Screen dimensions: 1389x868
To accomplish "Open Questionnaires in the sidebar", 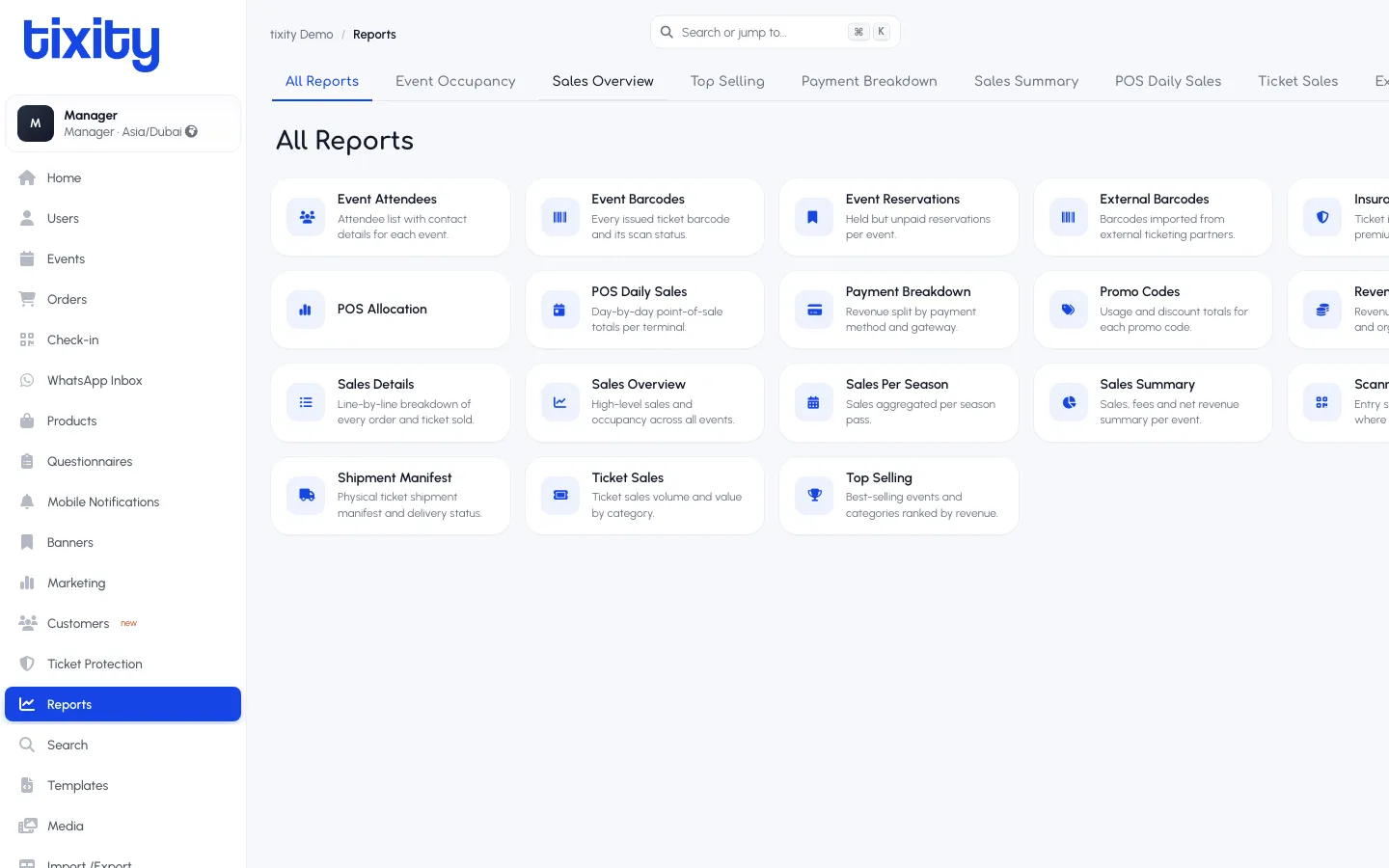I will (x=123, y=461).
